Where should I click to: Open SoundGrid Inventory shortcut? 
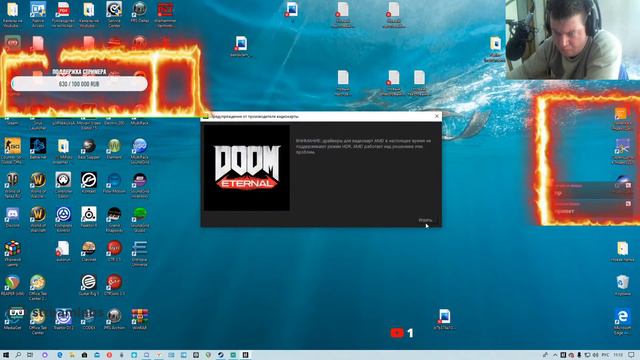tap(140, 185)
